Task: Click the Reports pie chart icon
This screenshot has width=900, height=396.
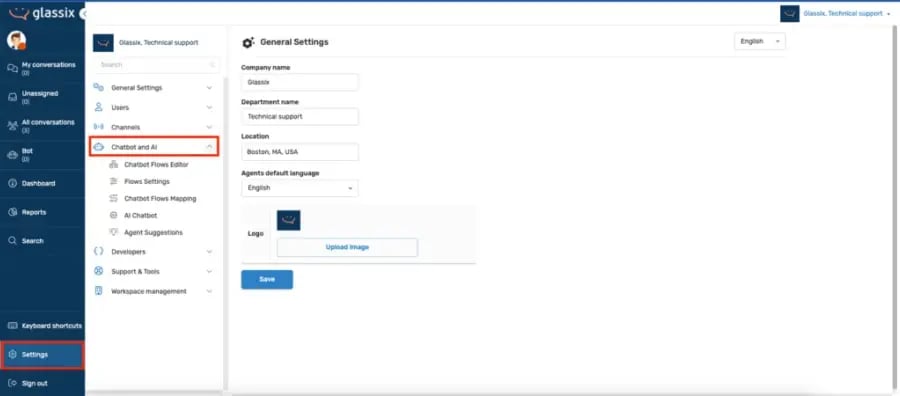Action: 13,212
